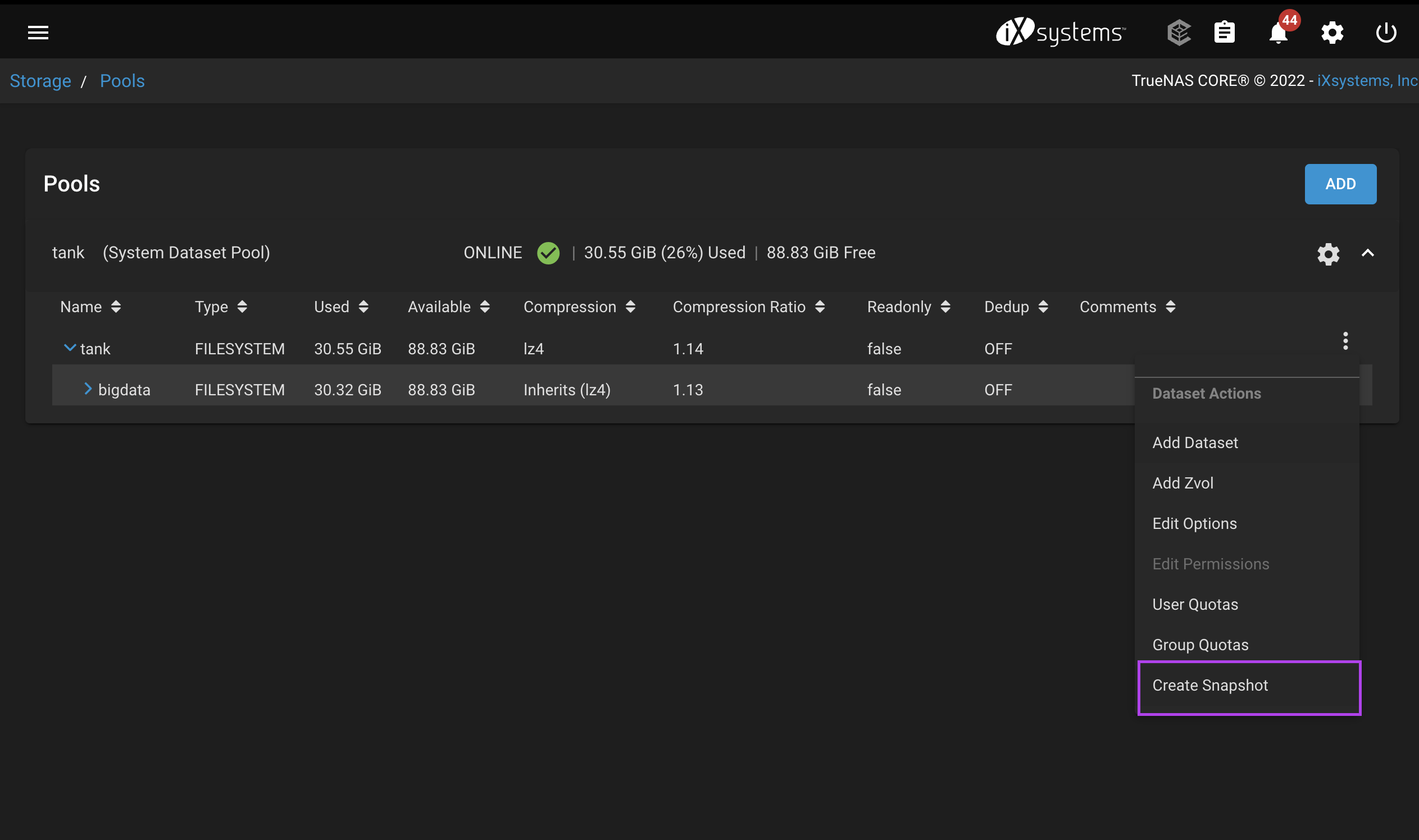Open the top bar settings gear
The height and width of the screenshot is (840, 1419).
click(1332, 32)
